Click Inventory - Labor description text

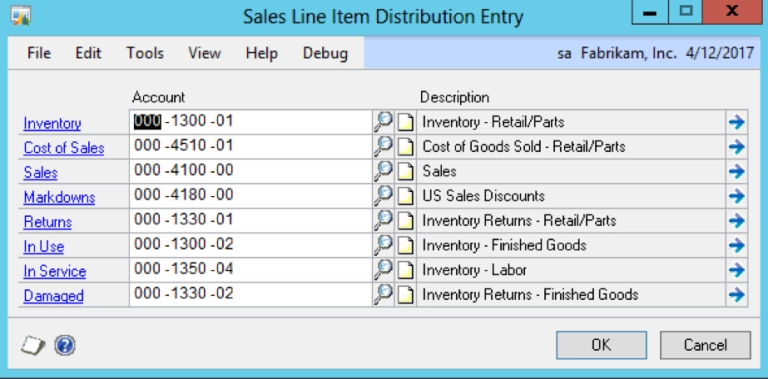pos(474,270)
